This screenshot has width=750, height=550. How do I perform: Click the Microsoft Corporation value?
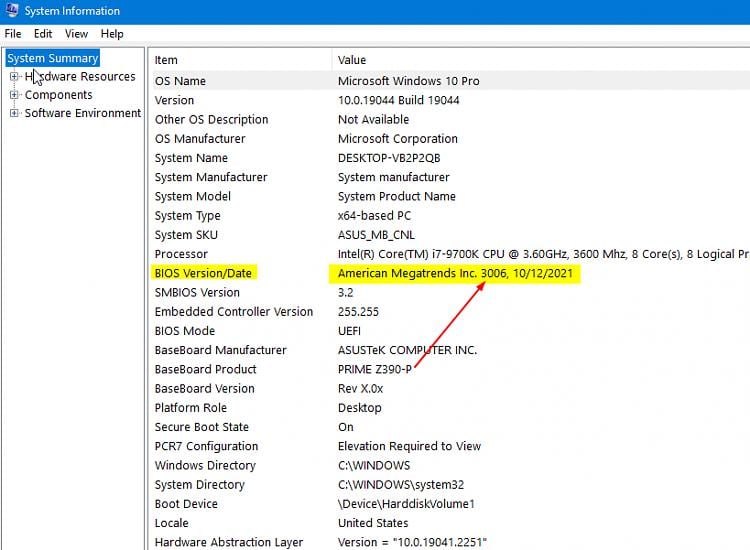[397, 139]
